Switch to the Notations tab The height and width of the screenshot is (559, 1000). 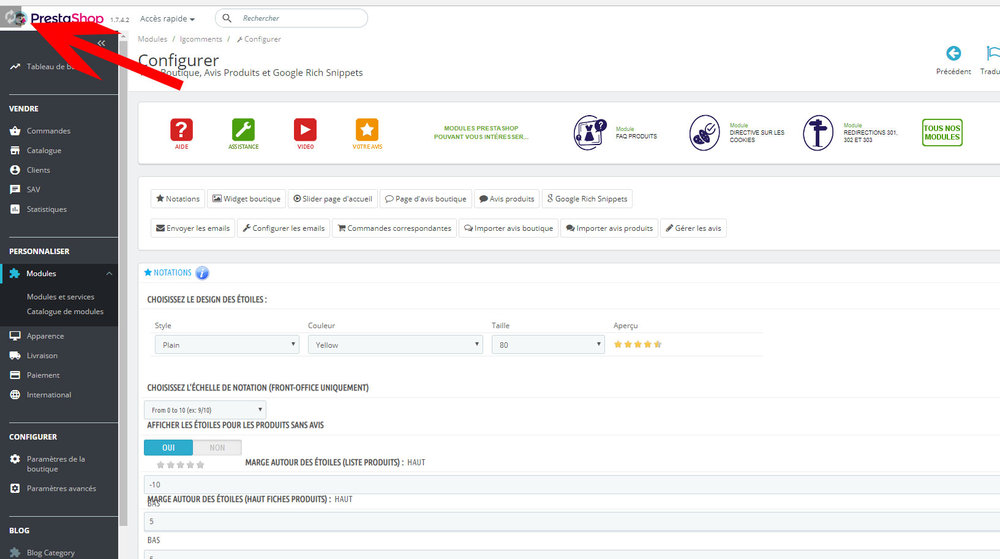tap(178, 199)
